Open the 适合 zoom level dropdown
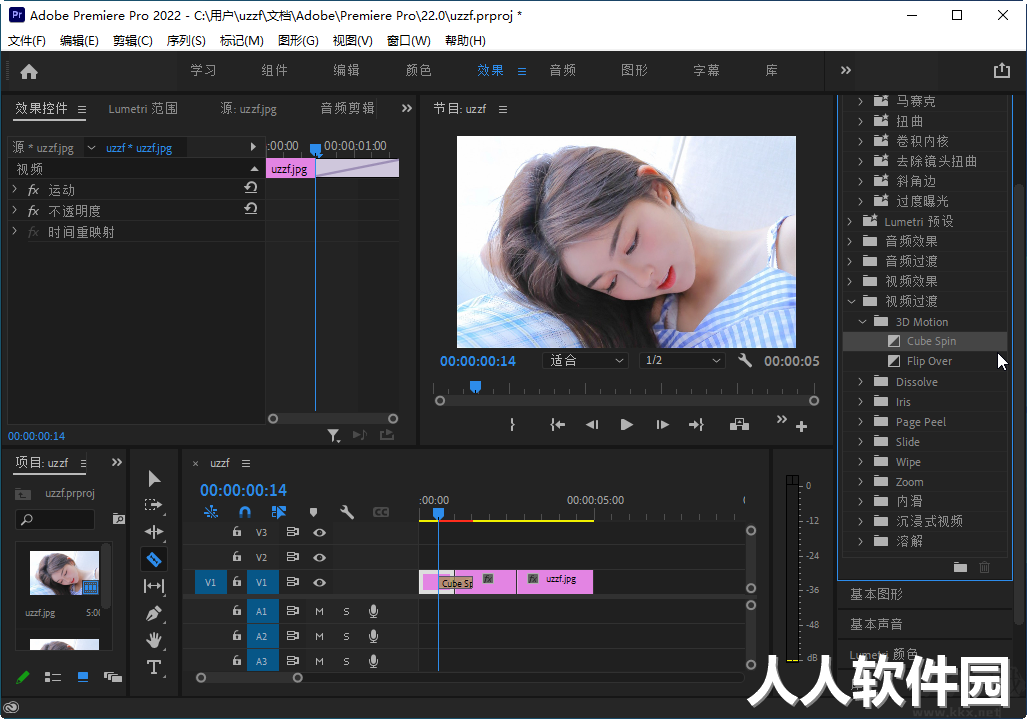Screen dimensions: 1027x719 click(586, 360)
